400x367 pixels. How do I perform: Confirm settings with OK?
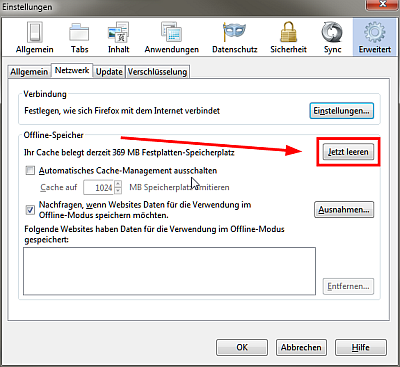242,348
